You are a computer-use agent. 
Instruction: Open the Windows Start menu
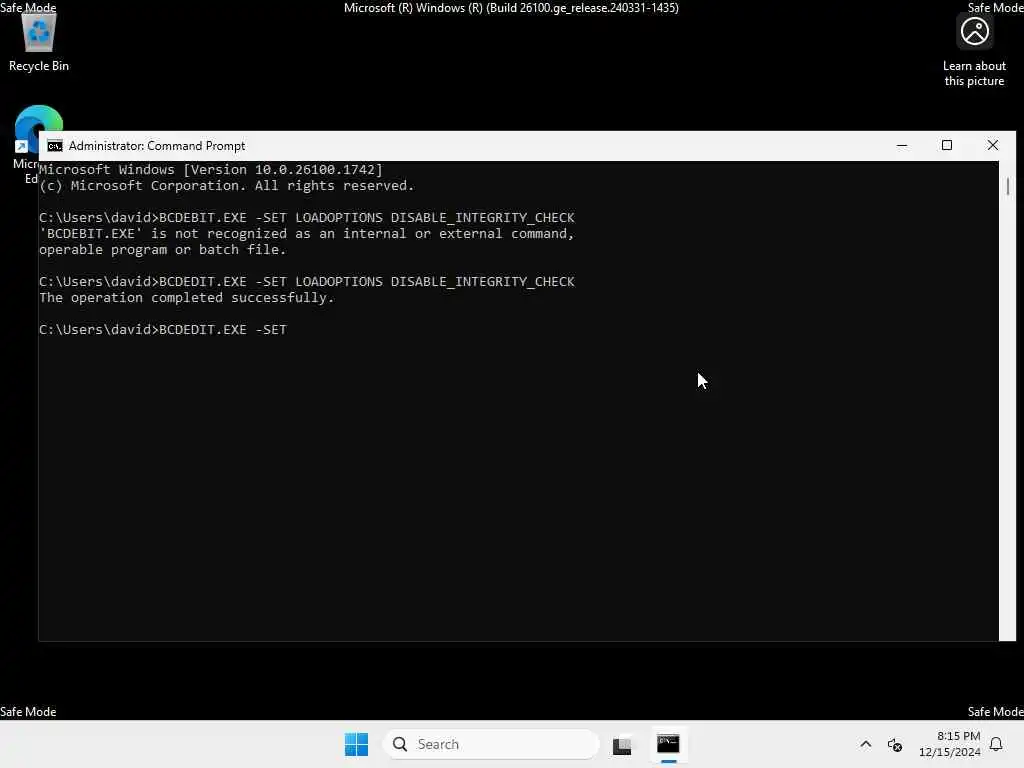click(x=357, y=744)
